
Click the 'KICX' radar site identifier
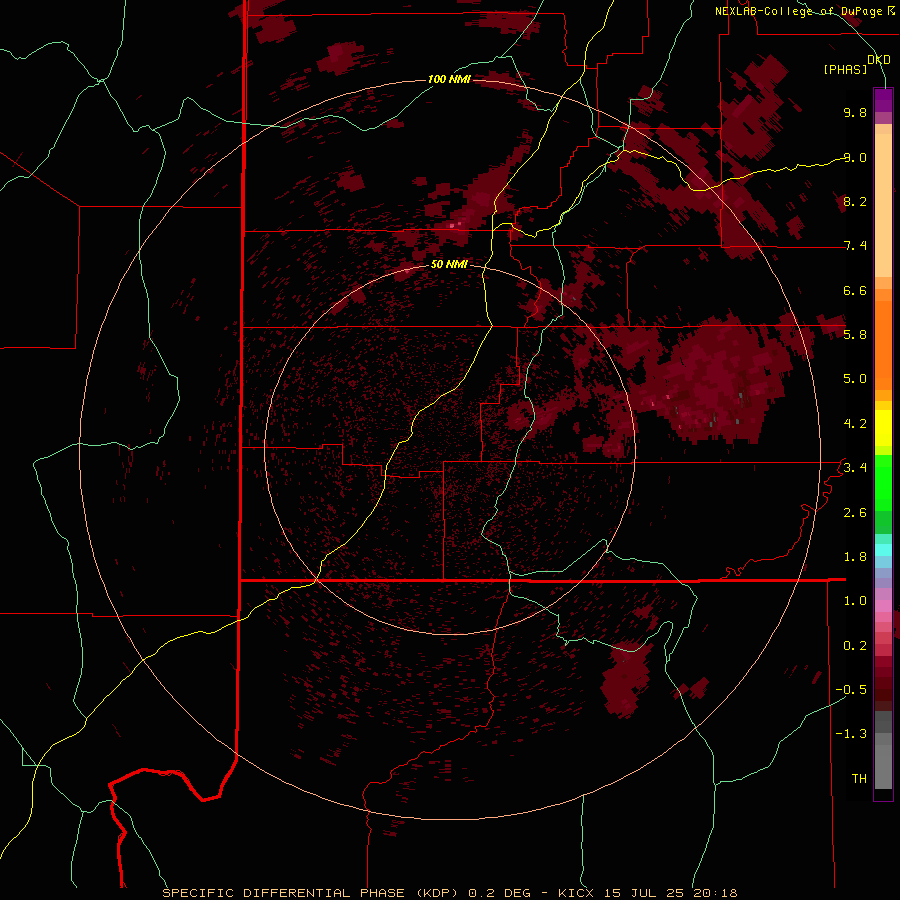(578, 893)
